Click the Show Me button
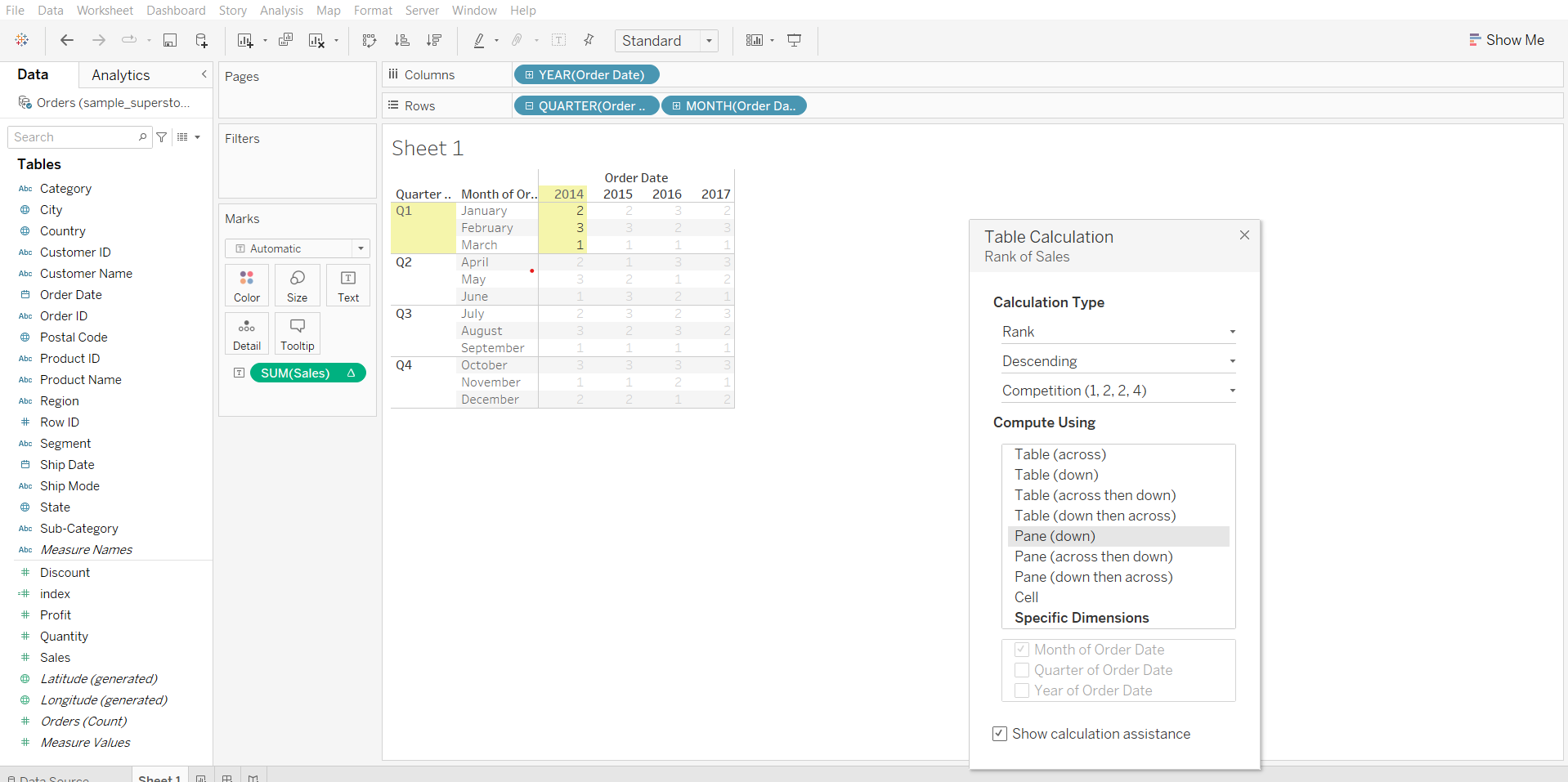Screen dimensions: 1568x782 1506,40
